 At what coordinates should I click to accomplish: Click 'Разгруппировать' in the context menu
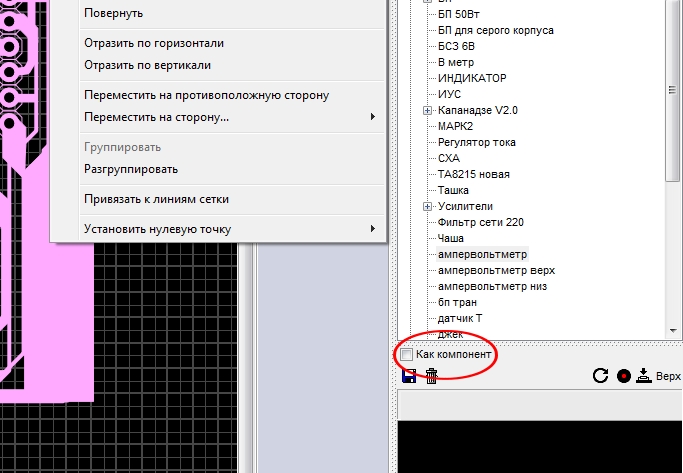(x=131, y=169)
